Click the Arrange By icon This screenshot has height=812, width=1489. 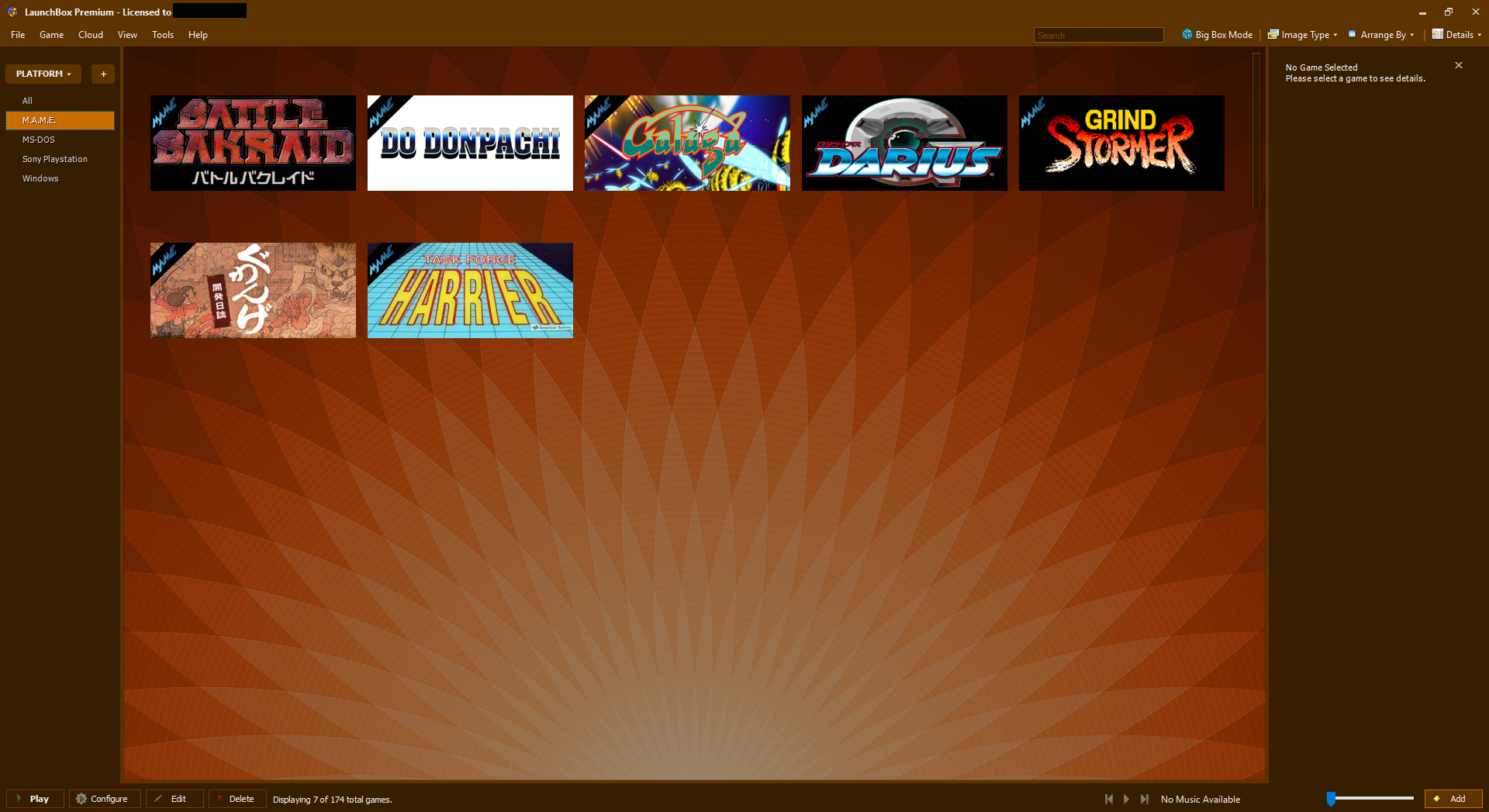1352,34
